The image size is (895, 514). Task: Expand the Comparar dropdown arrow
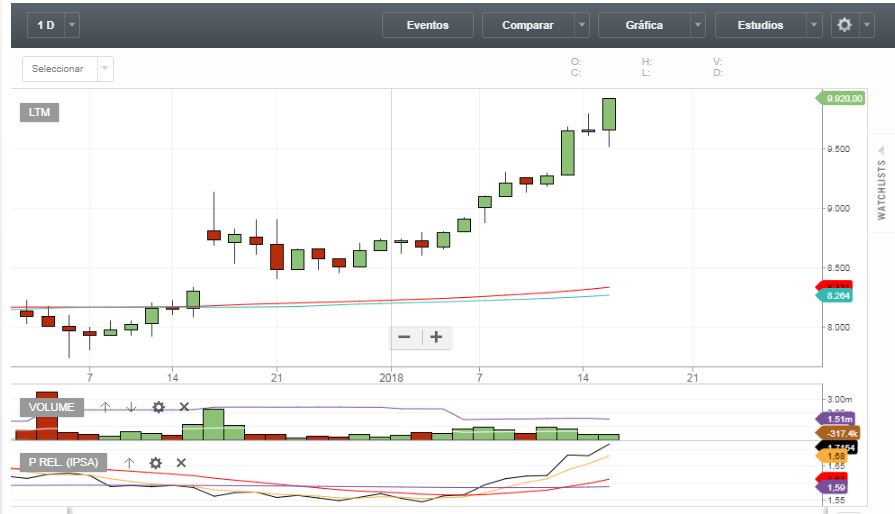click(581, 25)
